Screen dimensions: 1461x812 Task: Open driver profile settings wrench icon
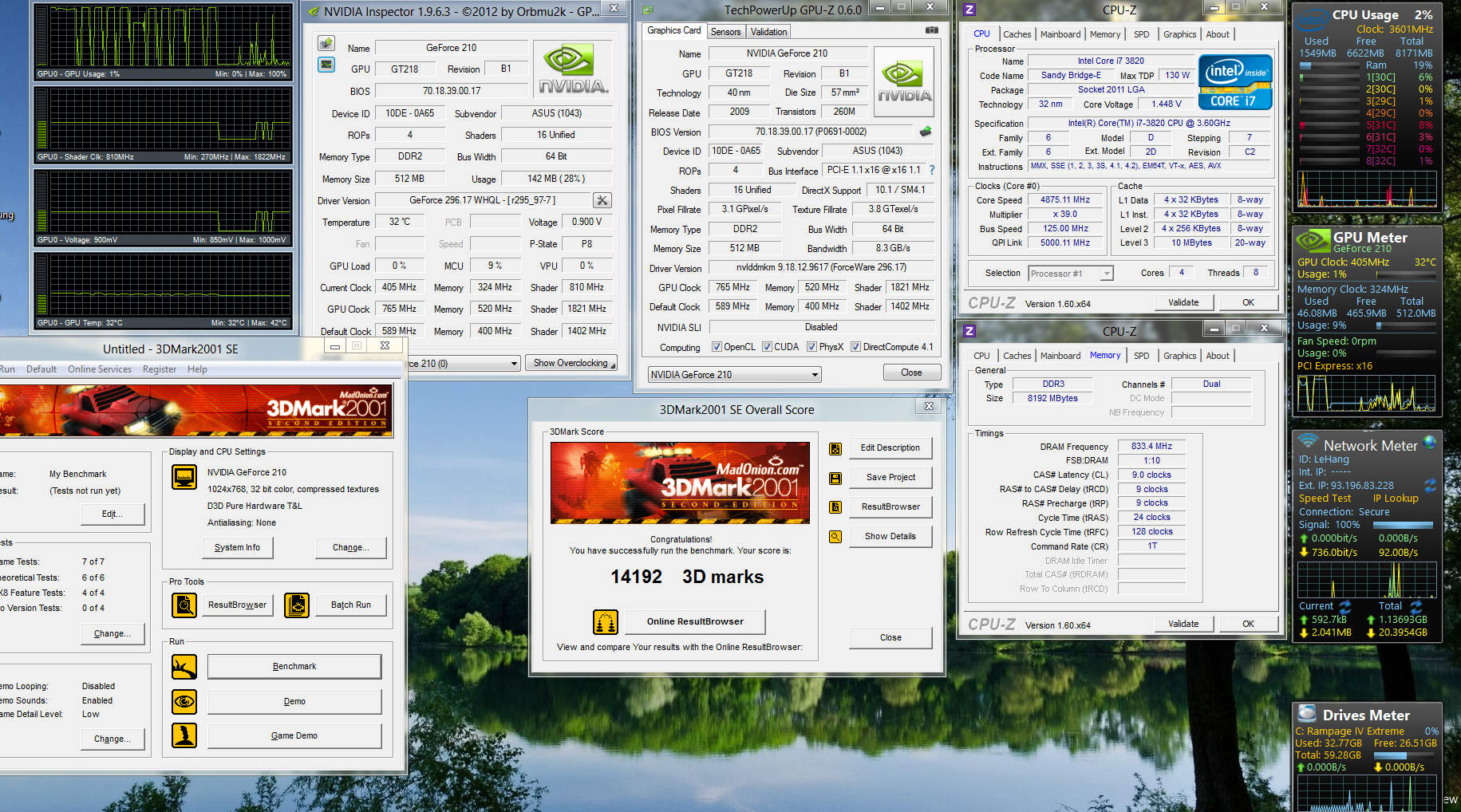click(x=602, y=200)
